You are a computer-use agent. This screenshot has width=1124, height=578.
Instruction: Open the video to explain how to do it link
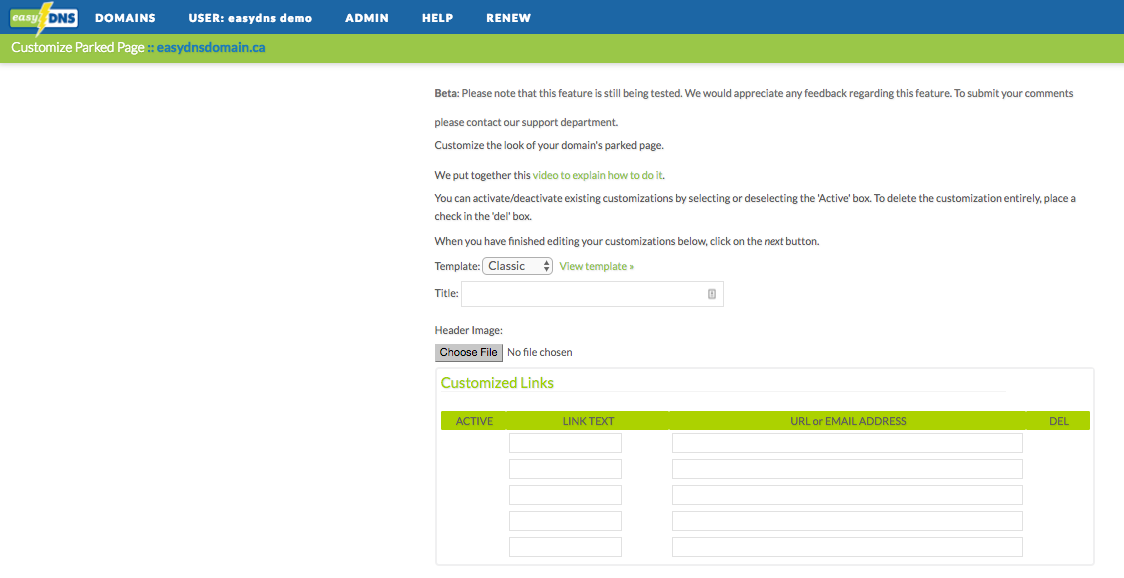point(598,175)
